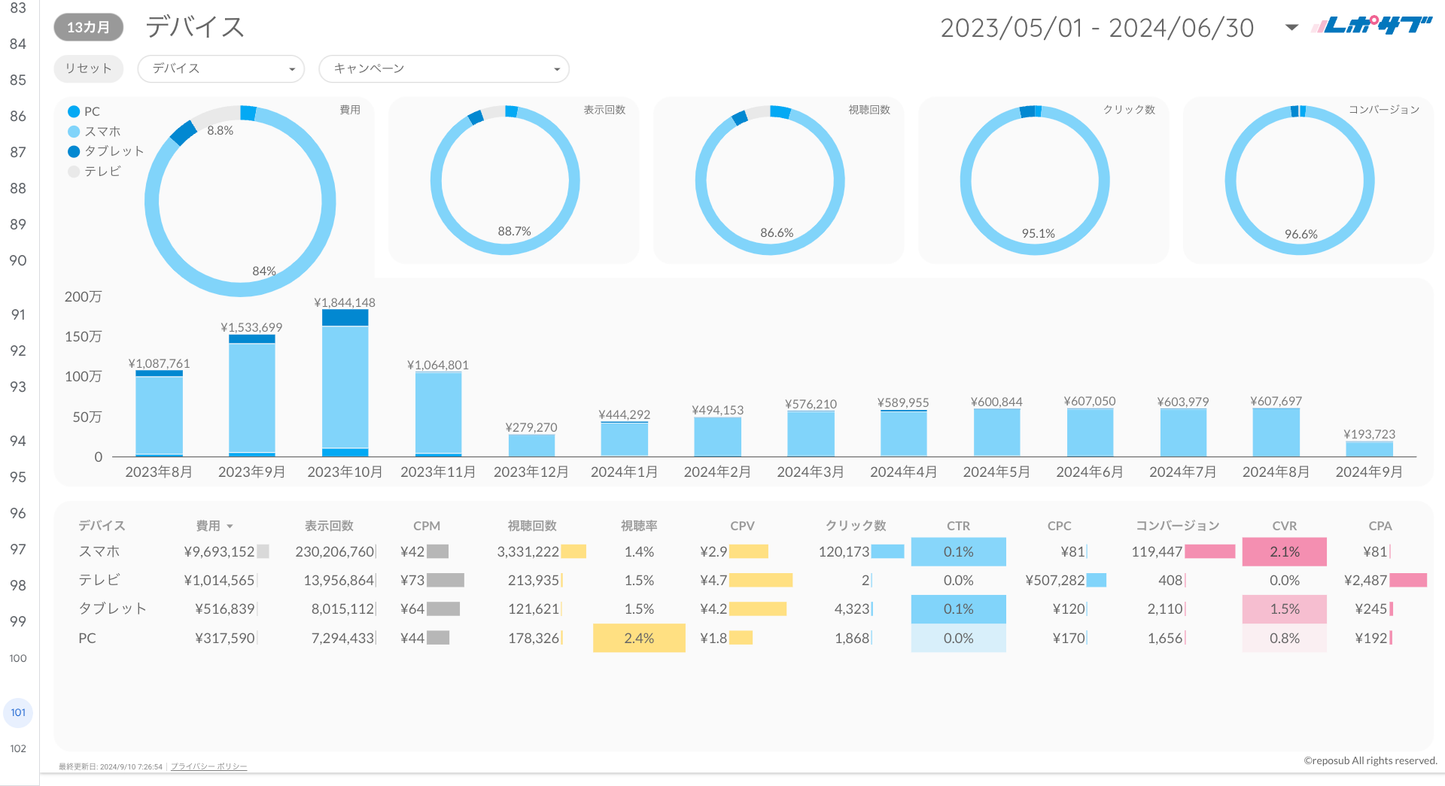The image size is (1445, 786).
Task: Click the 13カ月 badge
Action: [88, 27]
